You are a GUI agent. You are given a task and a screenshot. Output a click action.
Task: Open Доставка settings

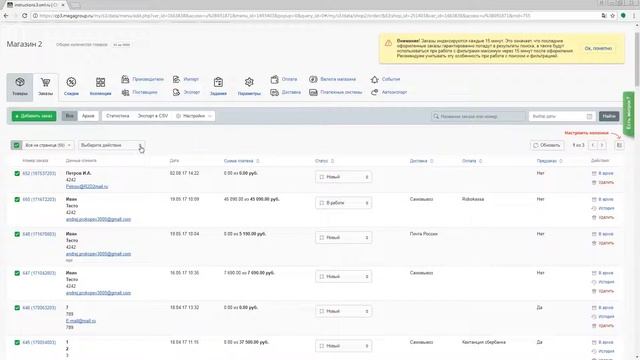(x=285, y=93)
